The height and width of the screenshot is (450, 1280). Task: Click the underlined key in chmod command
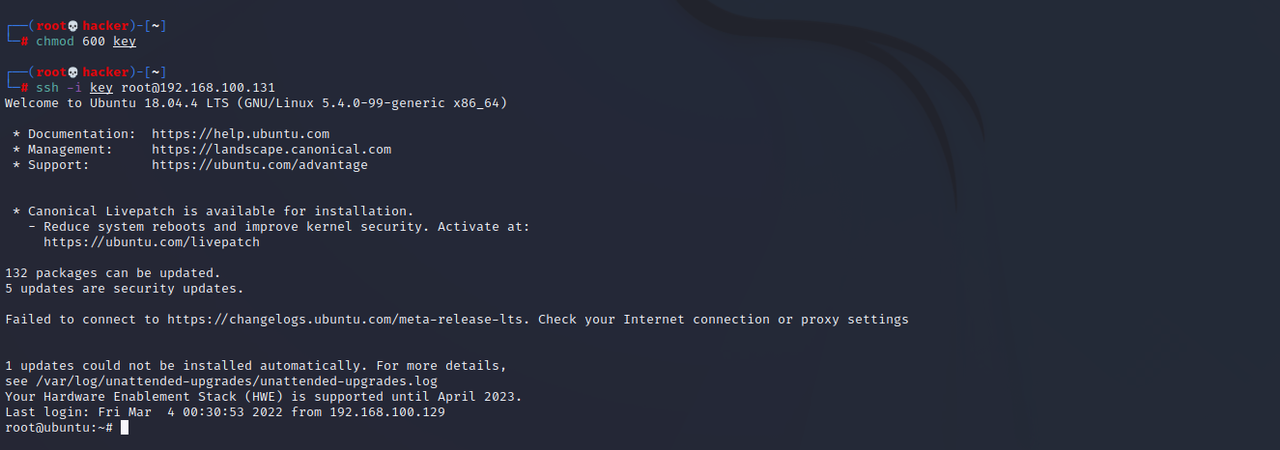click(x=124, y=42)
